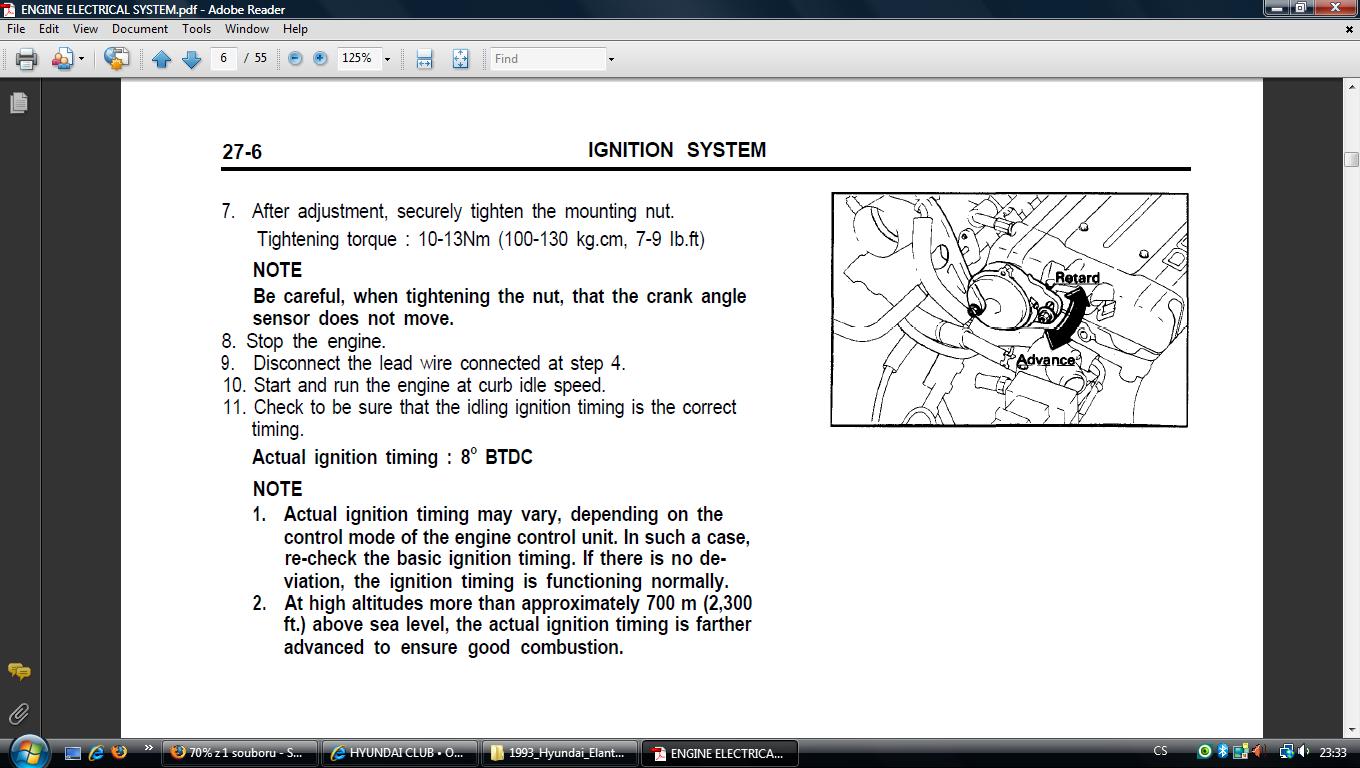The image size is (1360, 768).
Task: Click the '8. Stop the engine.' step
Action: pos(304,341)
